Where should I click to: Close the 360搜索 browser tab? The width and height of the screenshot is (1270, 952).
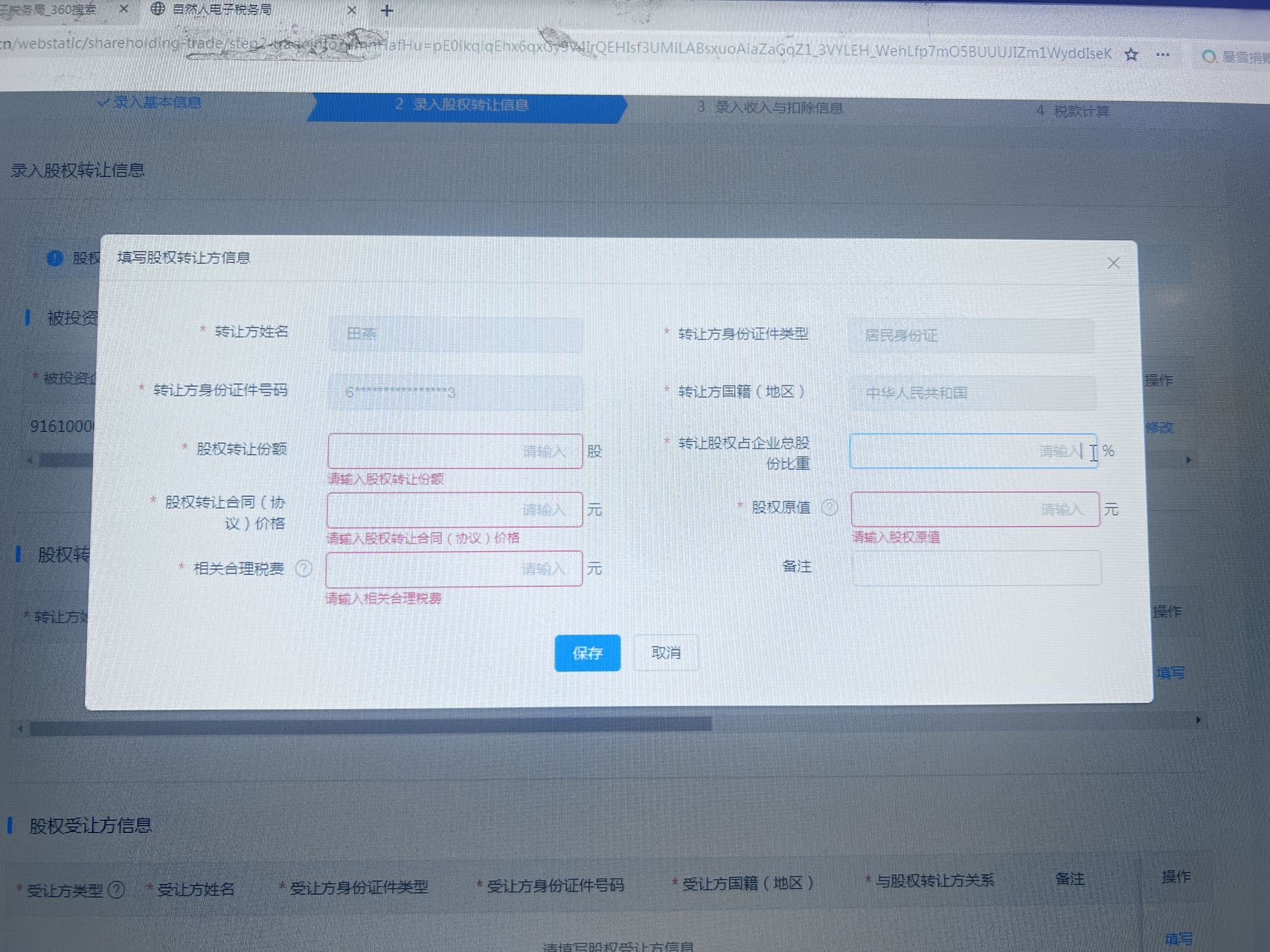pyautogui.click(x=124, y=9)
